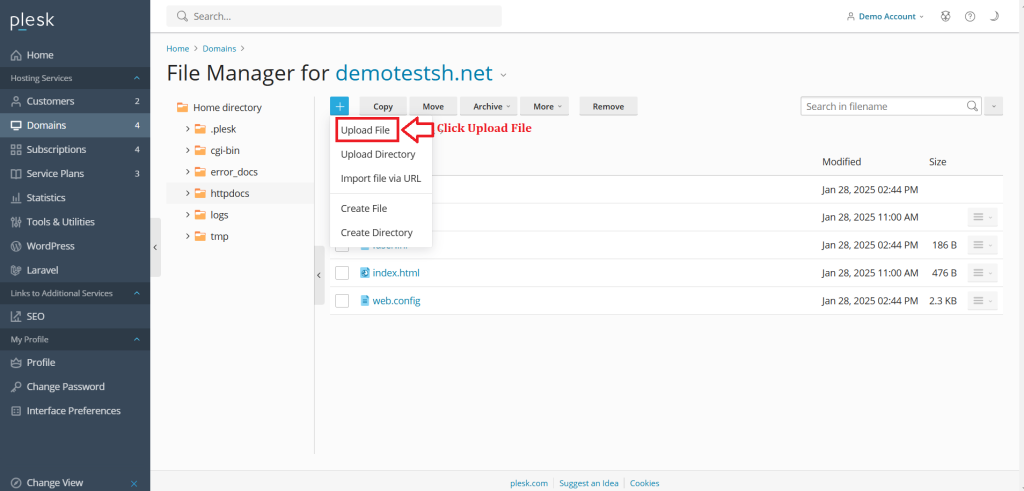Click the mascot face icon in header

coord(946,16)
